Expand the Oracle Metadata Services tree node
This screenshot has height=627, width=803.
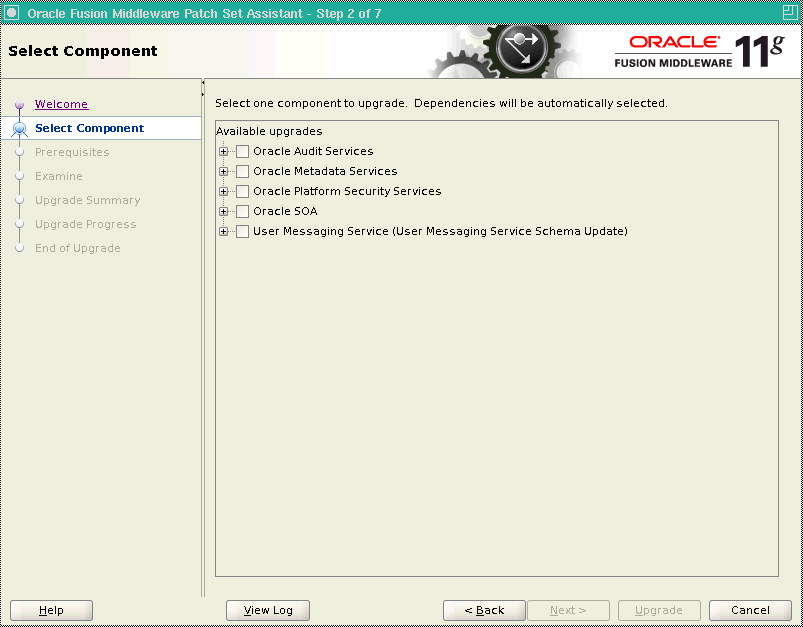(x=223, y=172)
